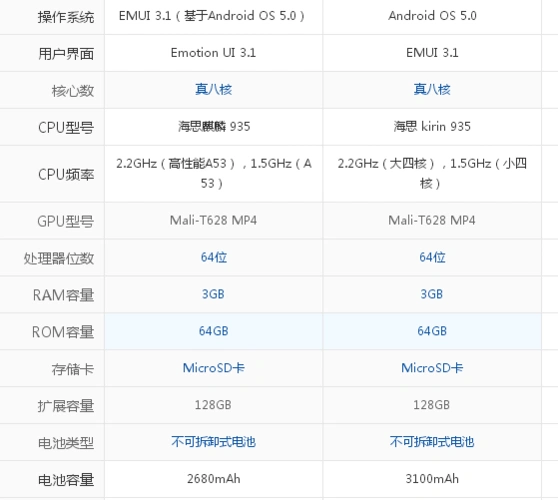Click the 真八核 link in second phone column
This screenshot has width=558, height=500.
(x=432, y=89)
